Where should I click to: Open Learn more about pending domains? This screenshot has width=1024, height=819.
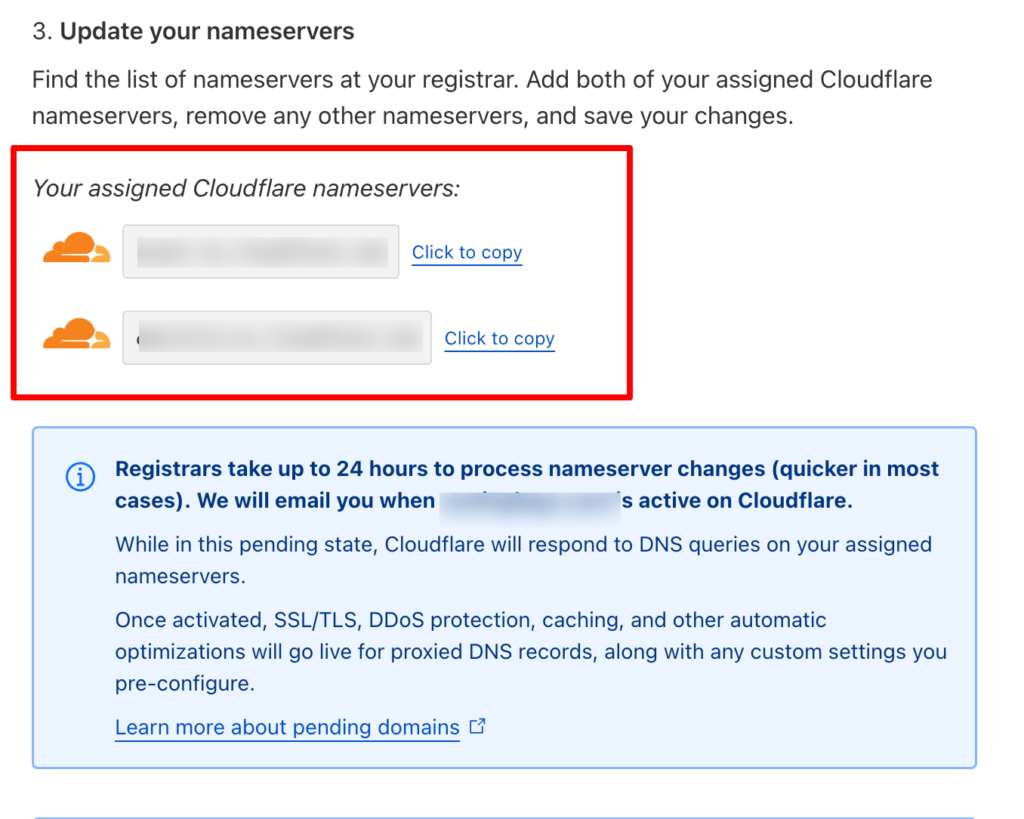pos(287,727)
